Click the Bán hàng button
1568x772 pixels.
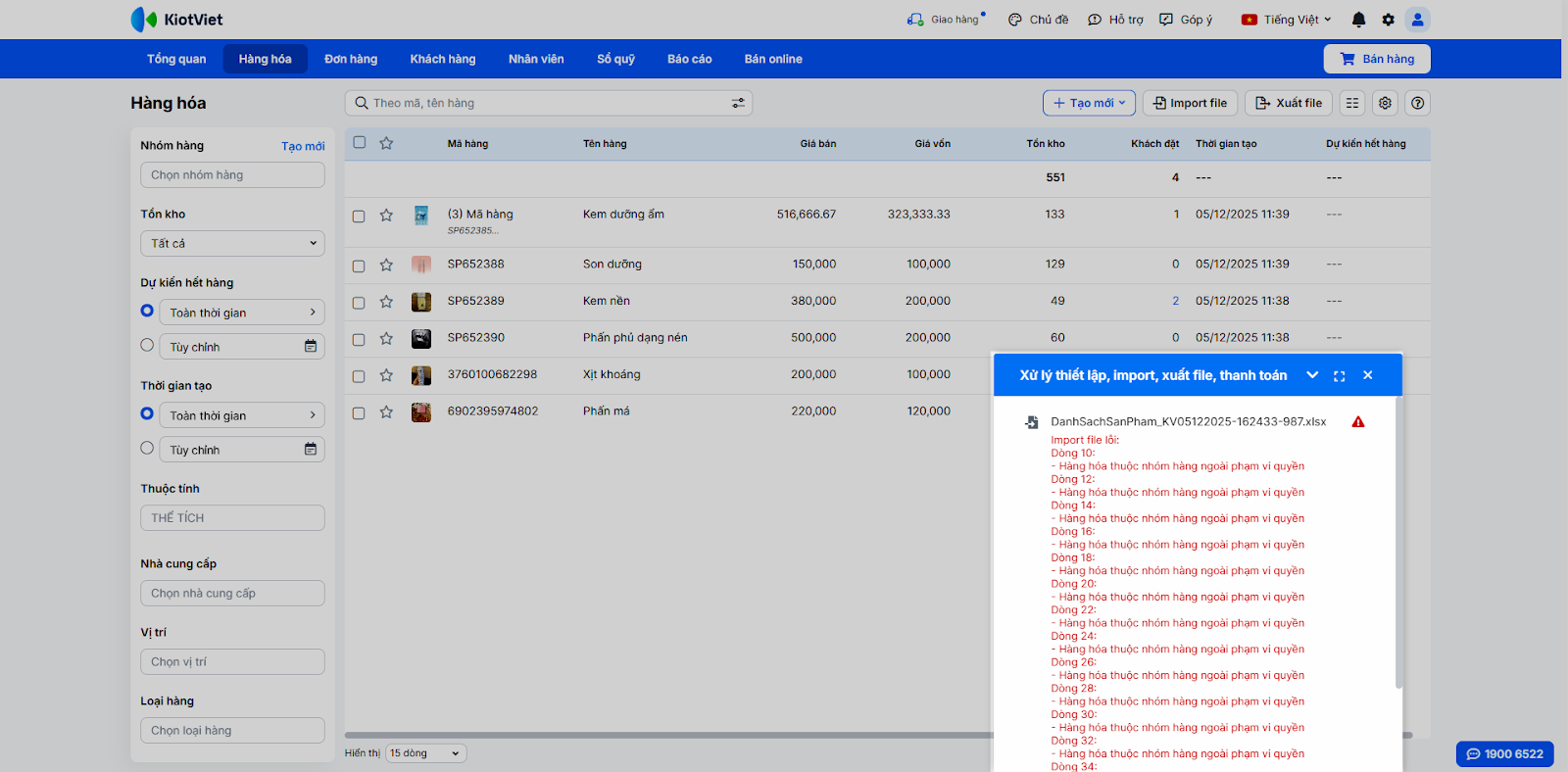1377,59
